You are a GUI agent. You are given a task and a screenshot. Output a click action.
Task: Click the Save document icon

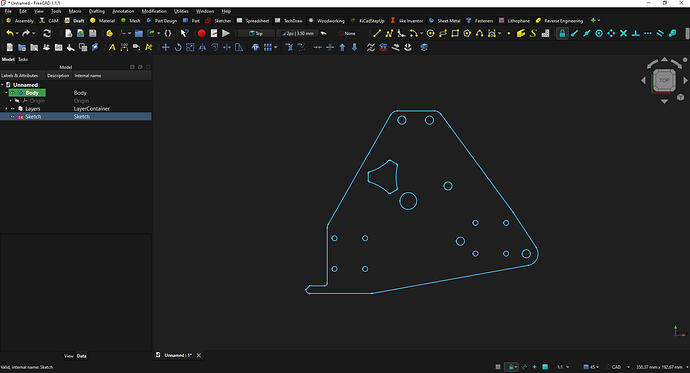pos(93,33)
